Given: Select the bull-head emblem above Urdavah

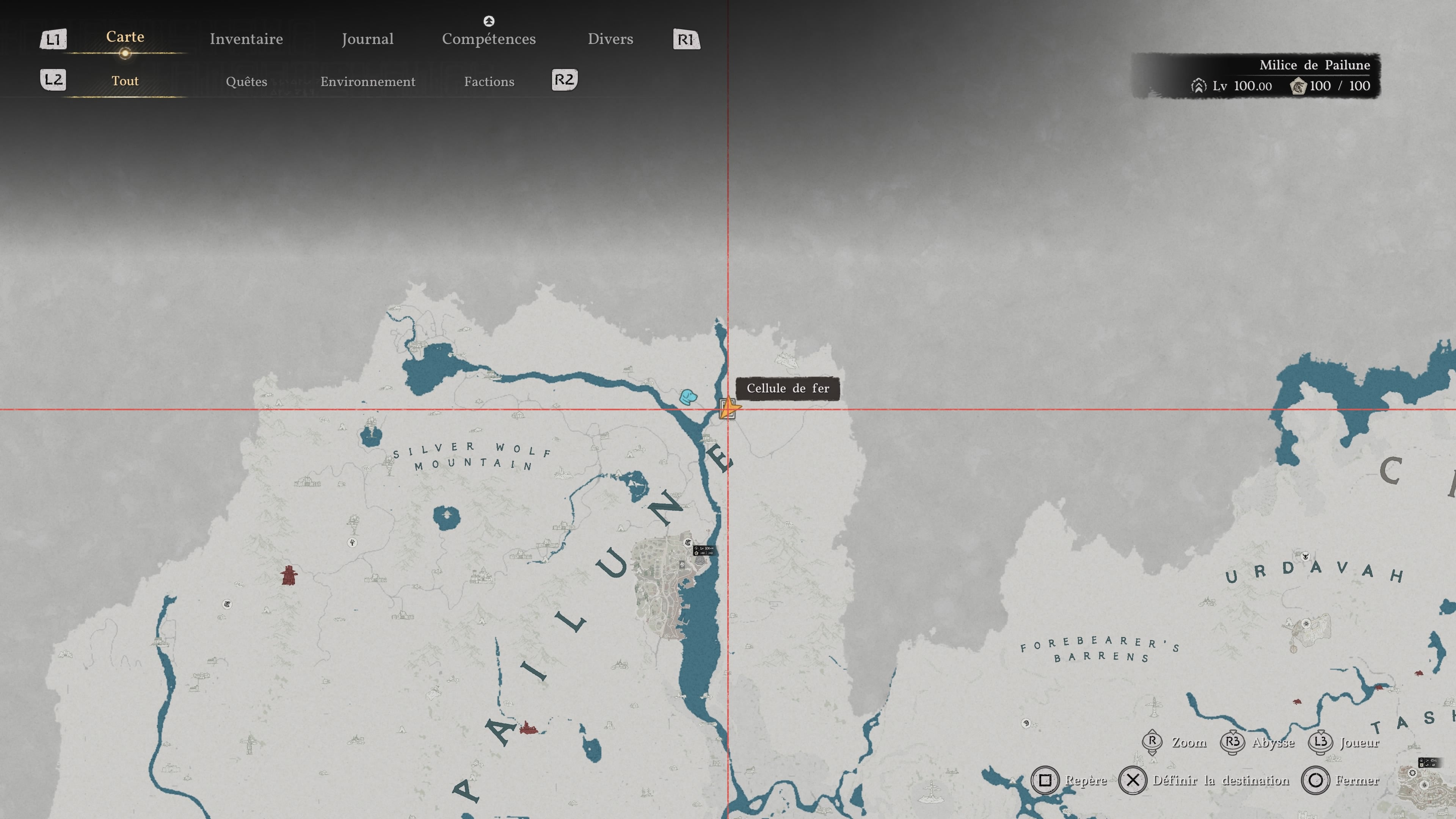Looking at the screenshot, I should [1305, 556].
